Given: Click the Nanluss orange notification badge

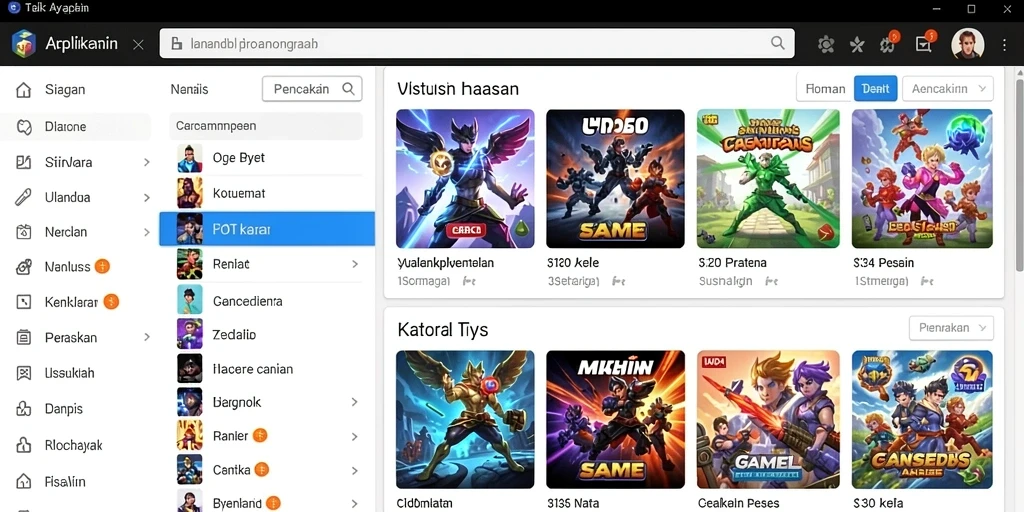Looking at the screenshot, I should coord(102,266).
